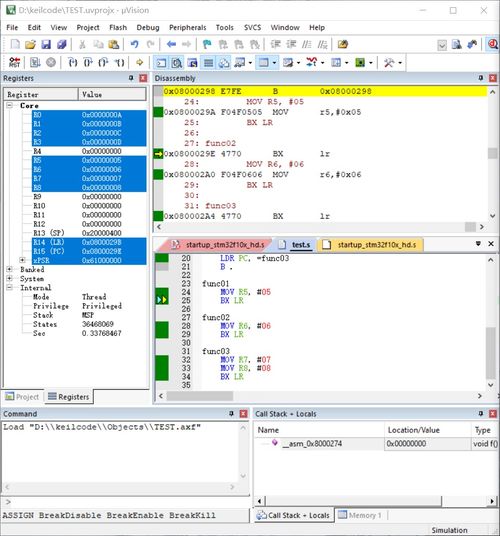This screenshot has width=500, height=536.
Task: Save the current file
Action: point(46,44)
